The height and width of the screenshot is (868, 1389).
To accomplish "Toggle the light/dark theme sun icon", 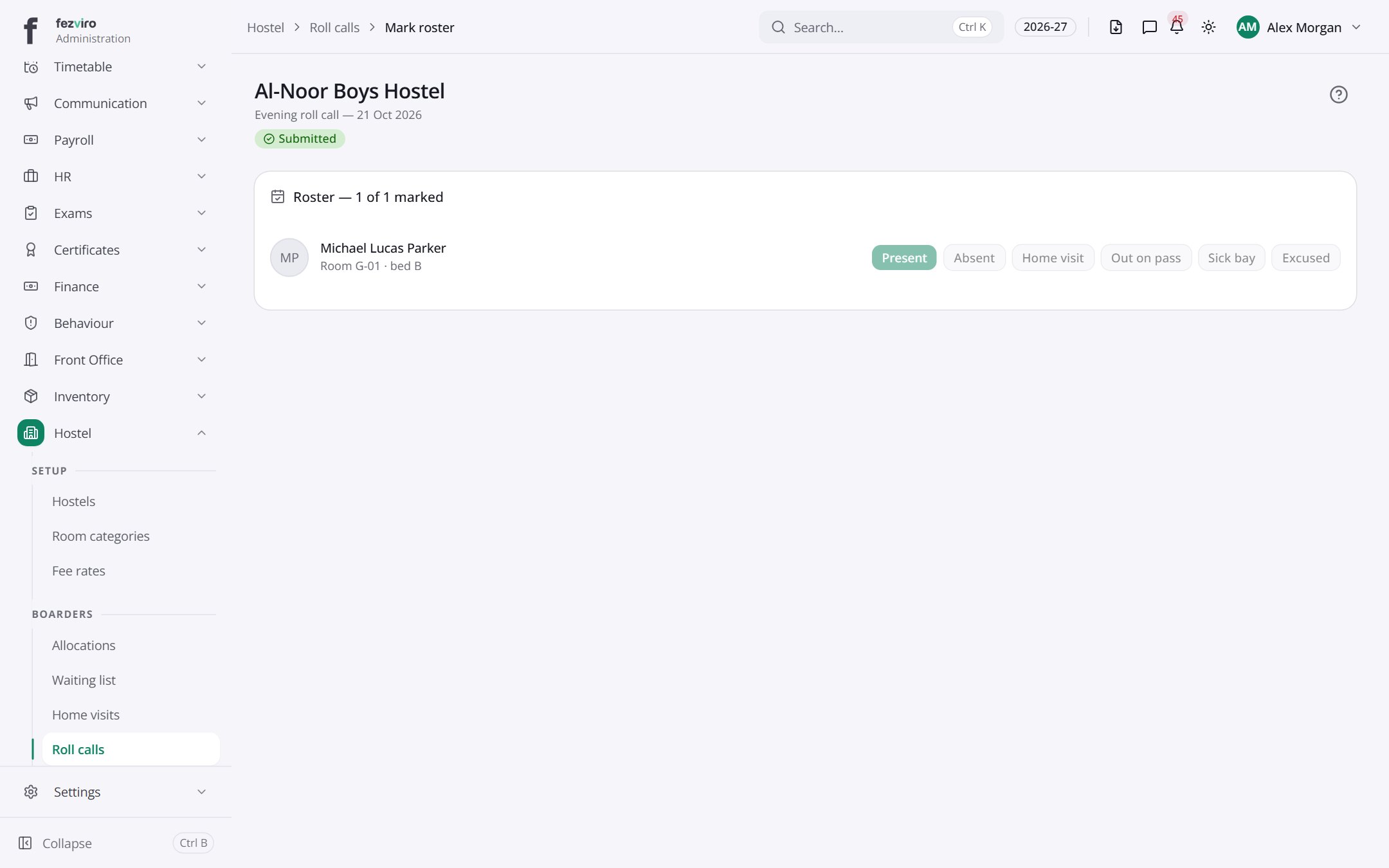I will [1208, 28].
